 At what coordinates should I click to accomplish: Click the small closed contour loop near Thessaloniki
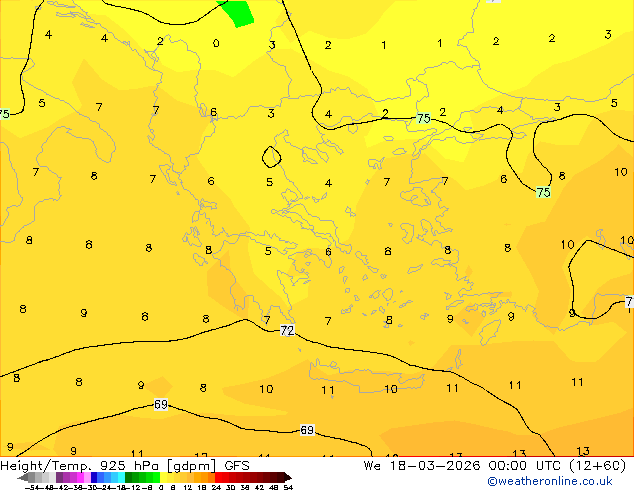(x=271, y=157)
